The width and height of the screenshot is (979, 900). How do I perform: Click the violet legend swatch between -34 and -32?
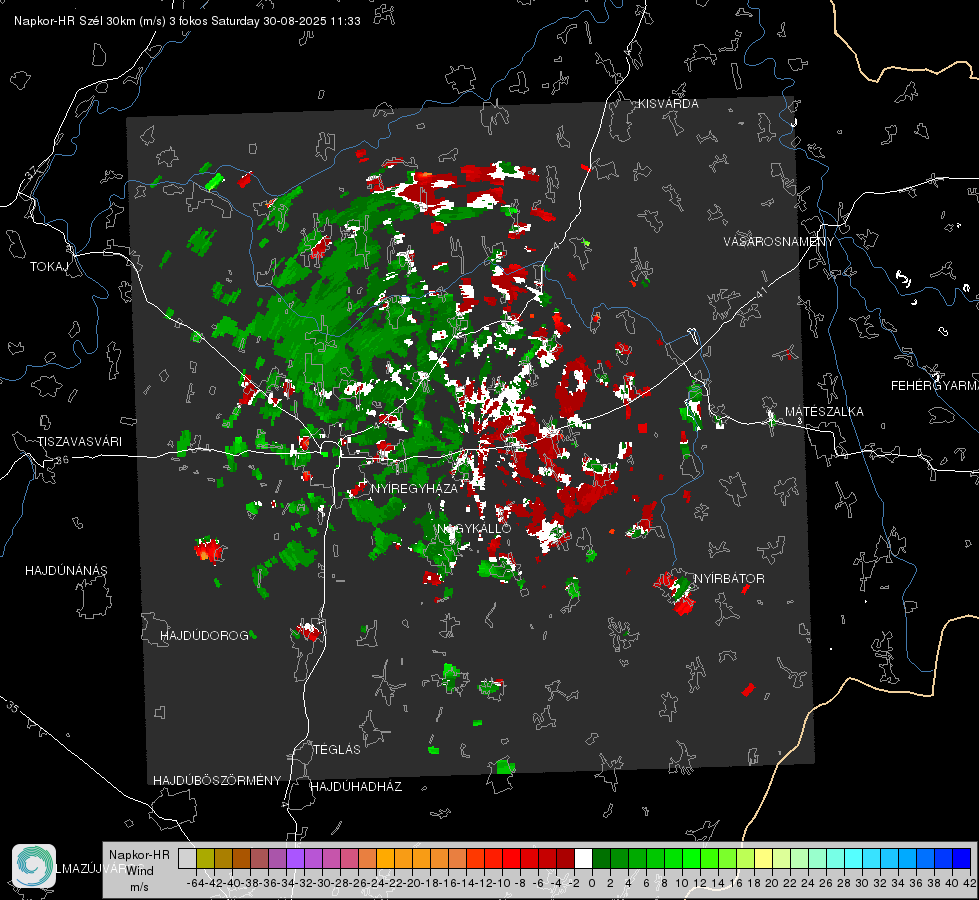tap(295, 858)
